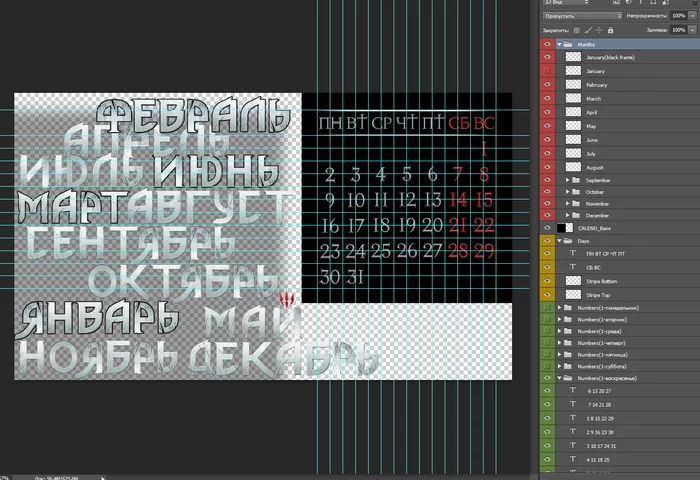Collapse the Months layer group
Viewport: 700px width, 480px height.
coord(559,45)
